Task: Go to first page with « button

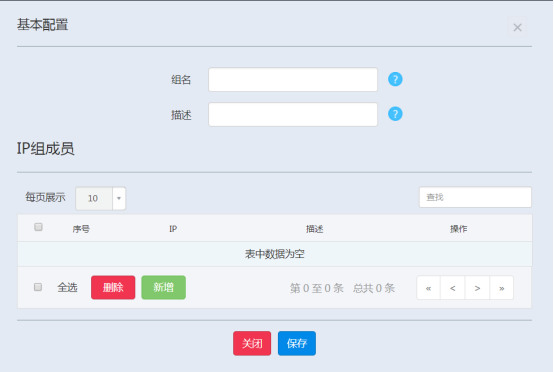Action: (x=429, y=288)
